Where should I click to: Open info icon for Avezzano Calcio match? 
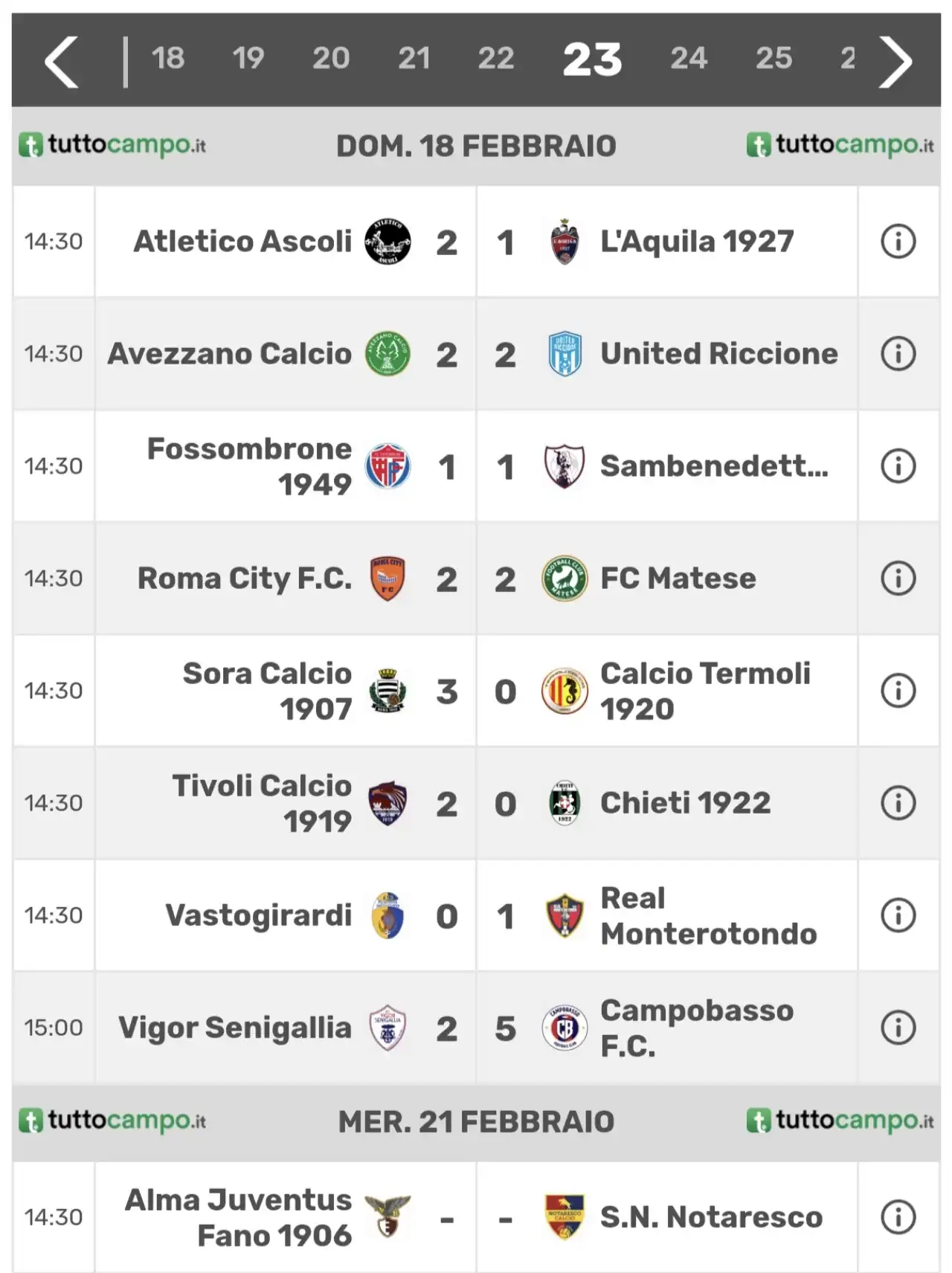pos(898,354)
